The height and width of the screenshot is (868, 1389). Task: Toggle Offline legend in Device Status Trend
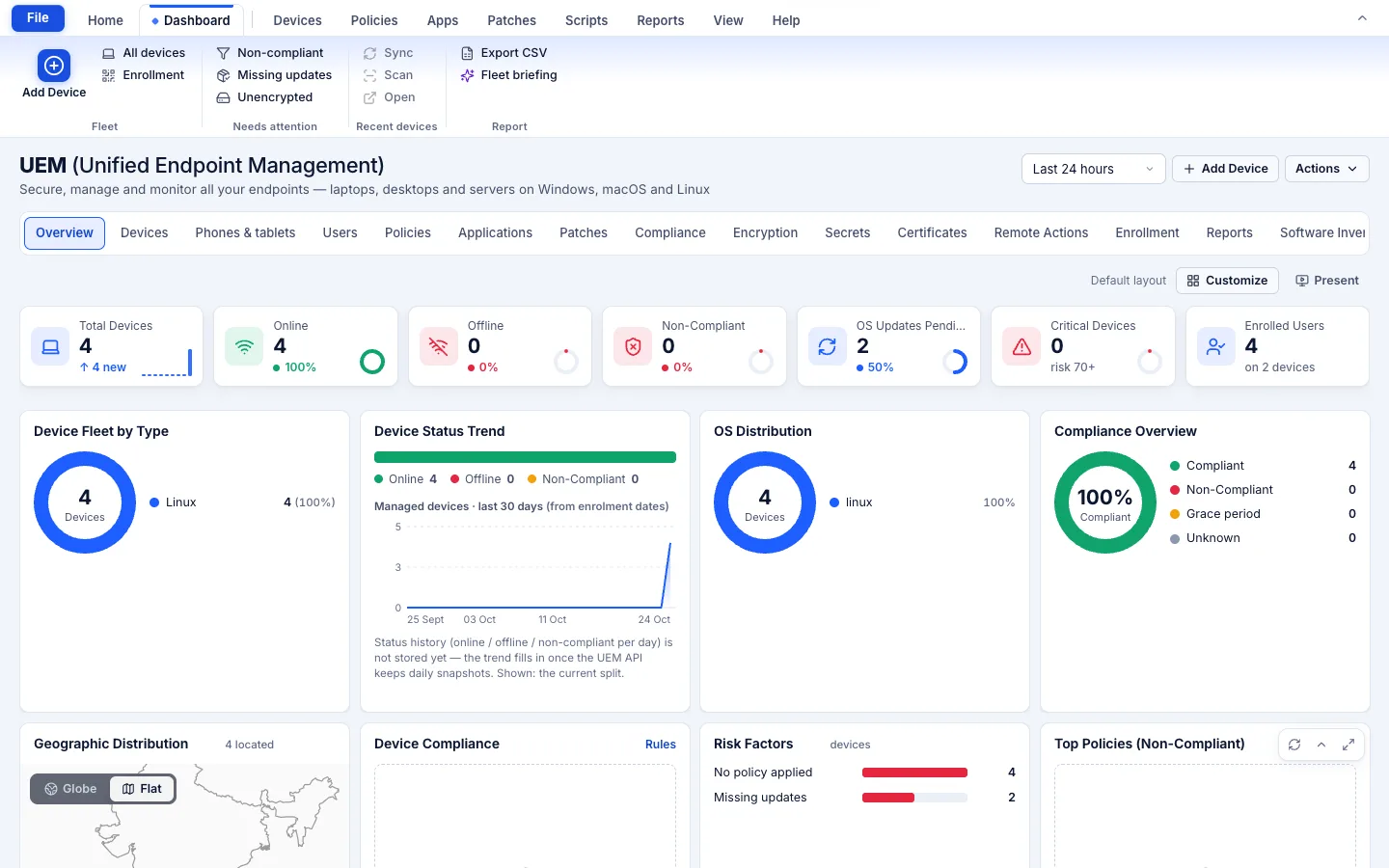point(482,479)
